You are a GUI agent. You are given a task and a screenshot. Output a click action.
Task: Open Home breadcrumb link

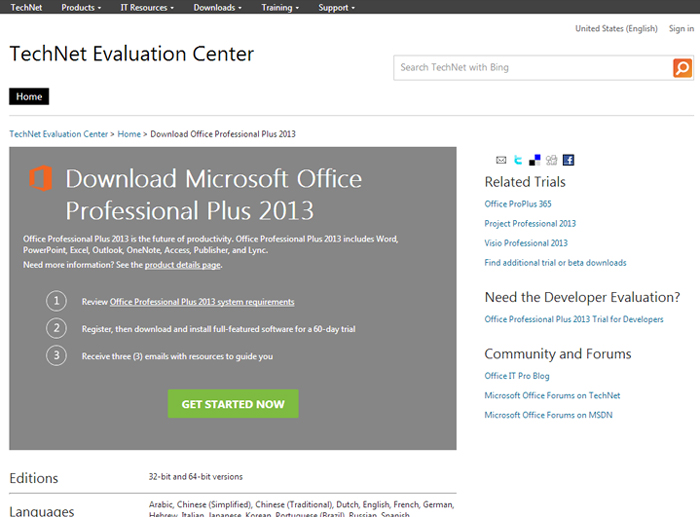click(129, 134)
